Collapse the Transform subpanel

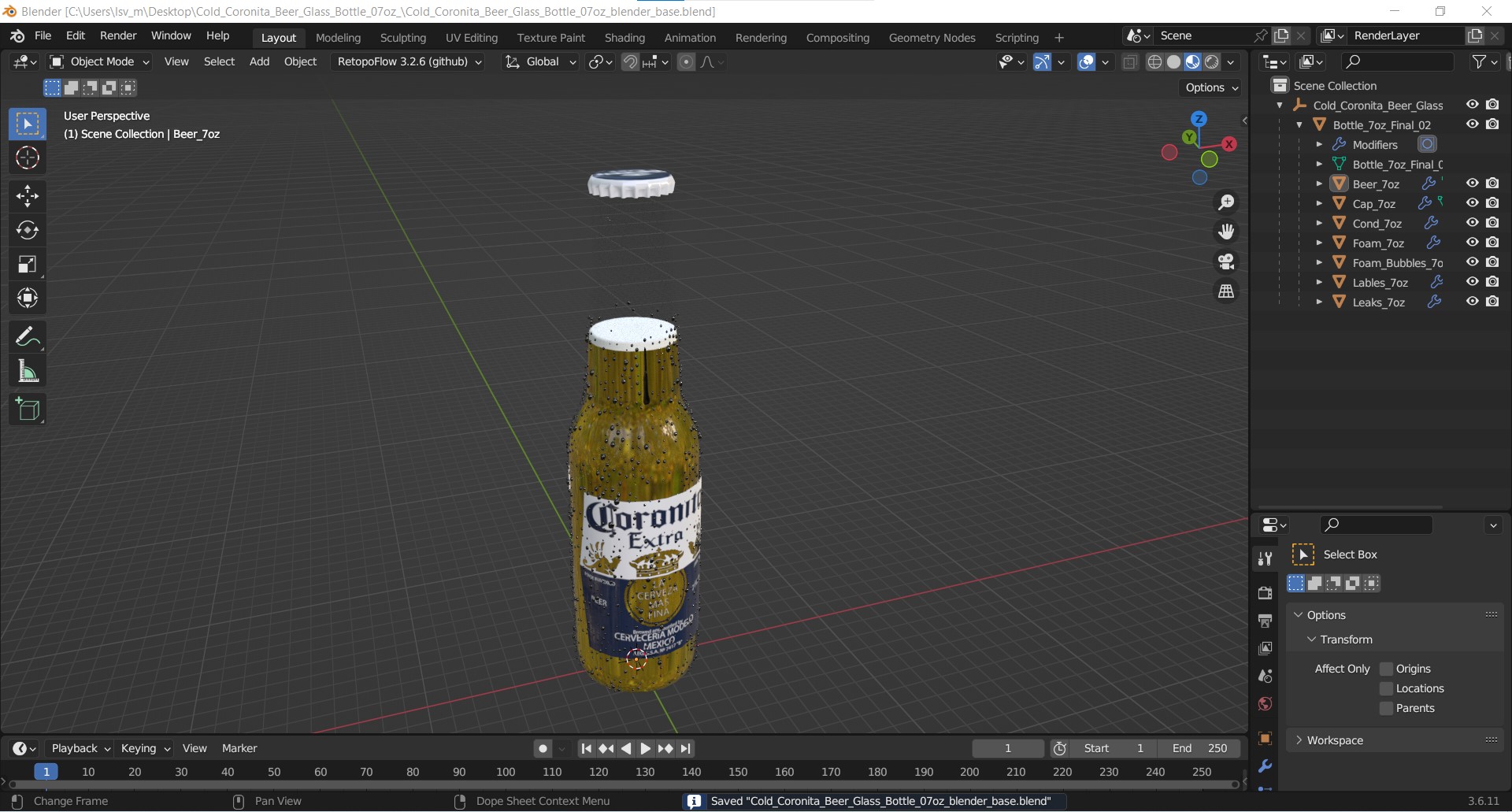[x=1347, y=640]
